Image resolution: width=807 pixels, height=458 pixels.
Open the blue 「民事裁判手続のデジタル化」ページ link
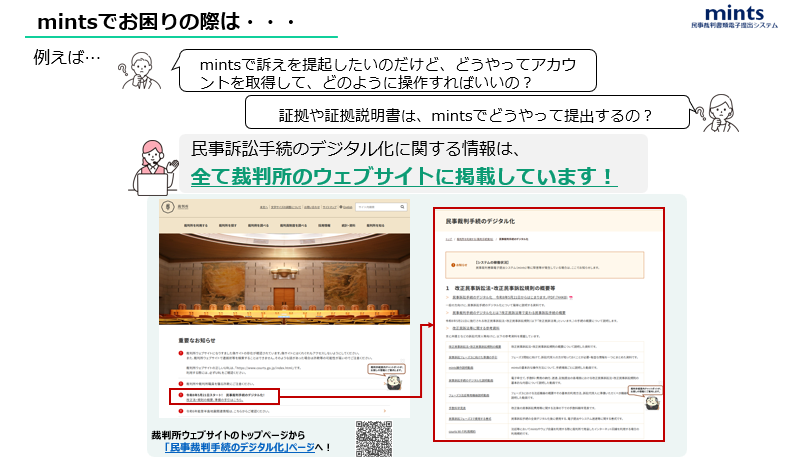click(240, 447)
